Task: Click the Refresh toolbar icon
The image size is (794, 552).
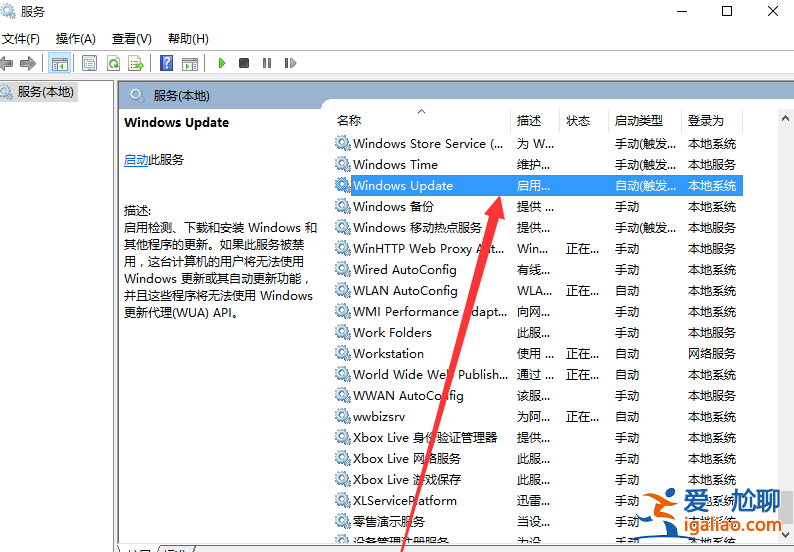Action: point(113,63)
